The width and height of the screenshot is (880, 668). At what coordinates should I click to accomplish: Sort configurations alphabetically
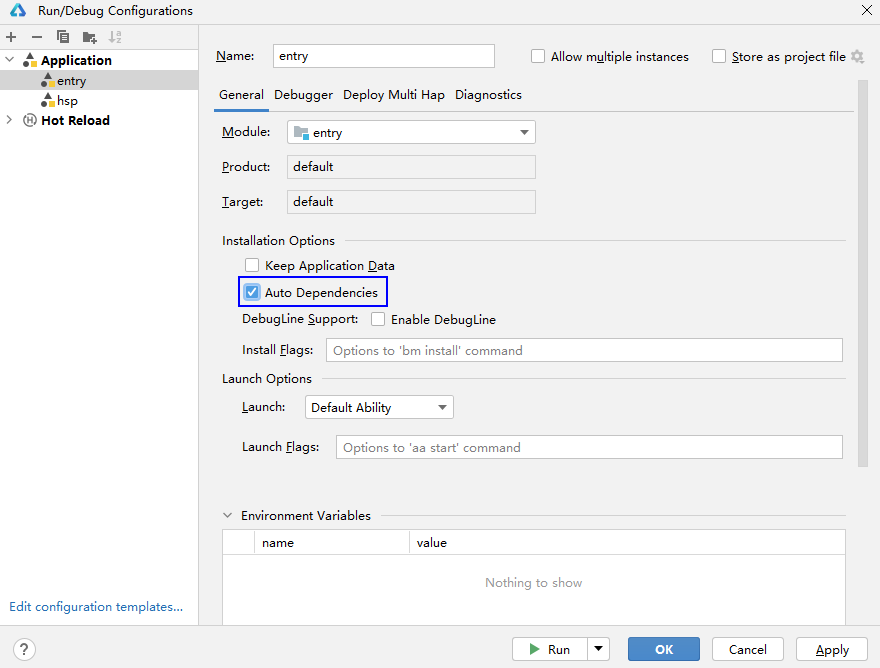115,37
